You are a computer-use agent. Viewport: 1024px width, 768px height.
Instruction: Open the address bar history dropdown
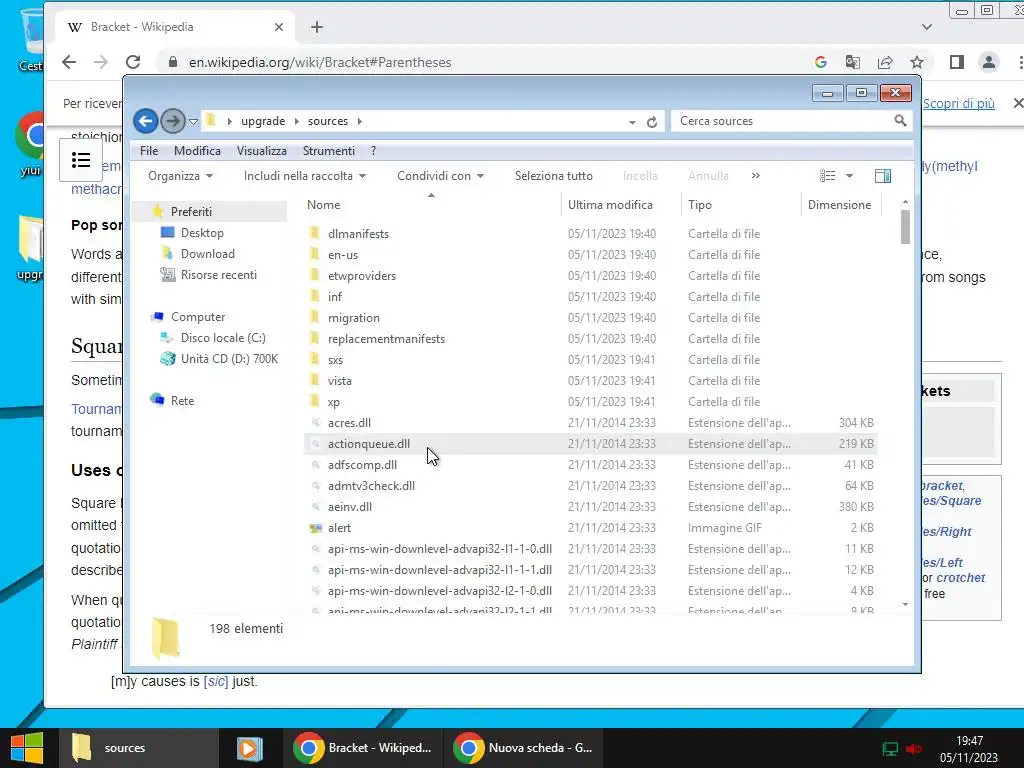pos(632,122)
